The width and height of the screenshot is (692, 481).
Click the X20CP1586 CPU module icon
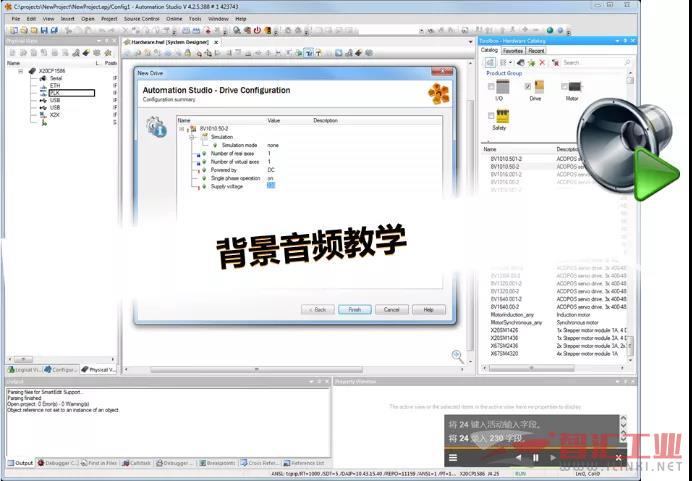tap(32, 71)
